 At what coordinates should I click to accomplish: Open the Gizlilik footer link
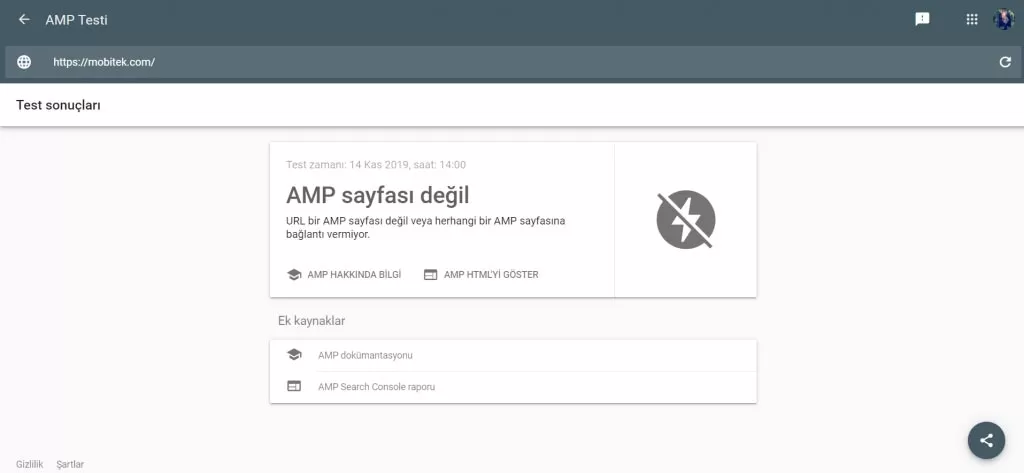29,465
